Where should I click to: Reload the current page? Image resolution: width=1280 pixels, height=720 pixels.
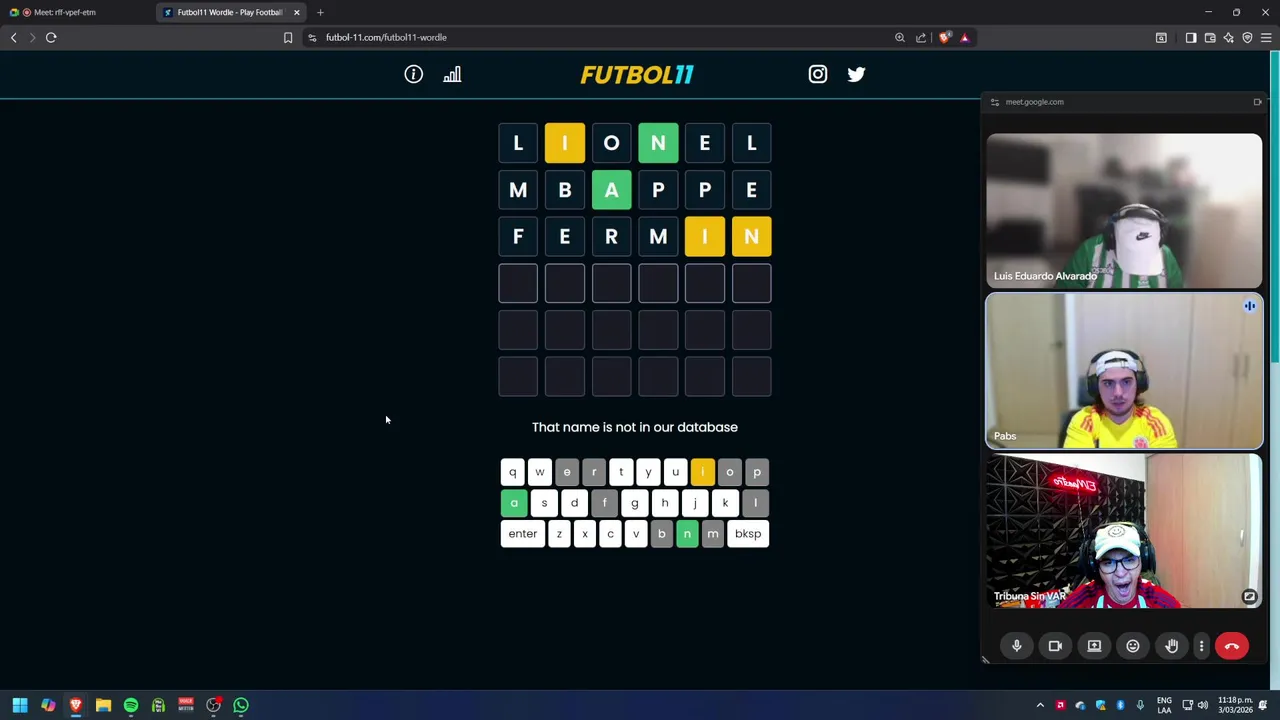(x=51, y=37)
